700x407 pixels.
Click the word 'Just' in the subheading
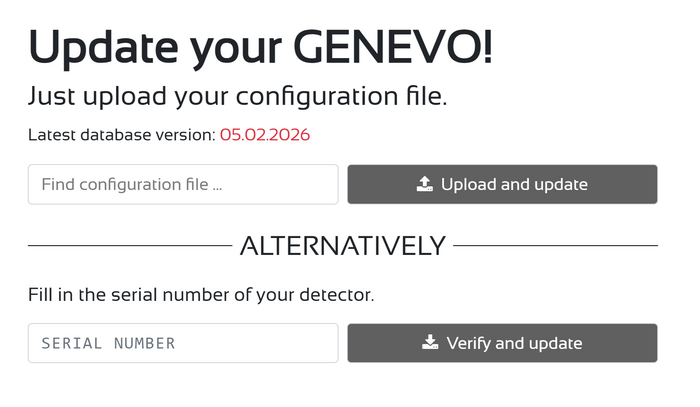pyautogui.click(x=49, y=97)
